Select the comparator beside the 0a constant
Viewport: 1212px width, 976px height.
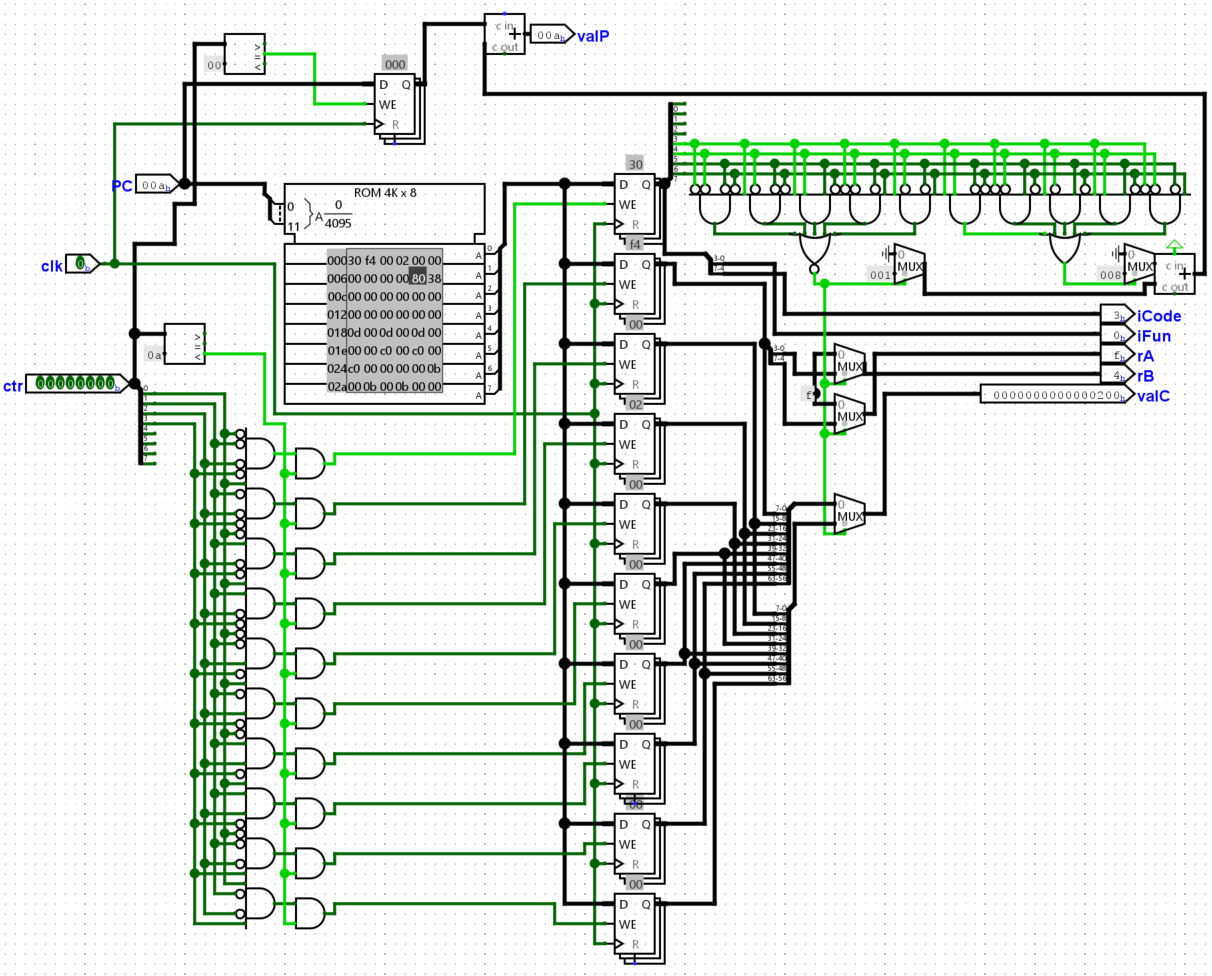tap(184, 344)
